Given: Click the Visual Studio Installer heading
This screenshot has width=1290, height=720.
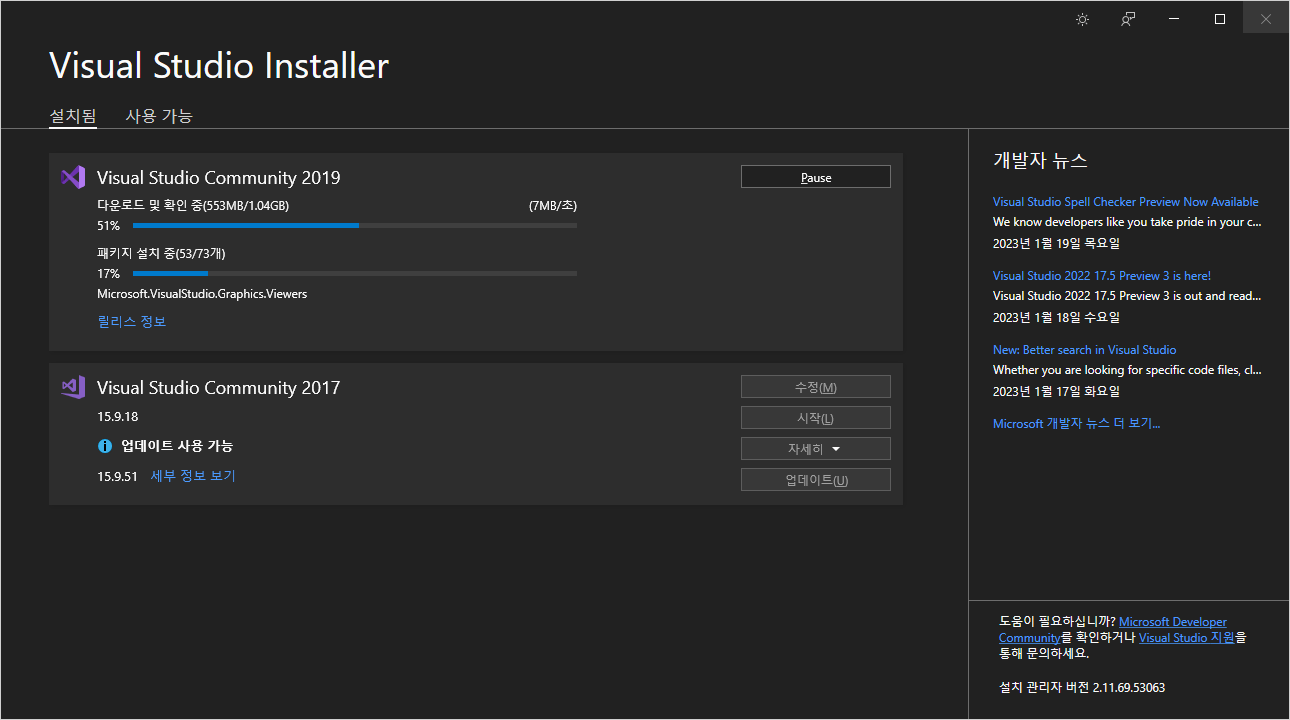Looking at the screenshot, I should click(219, 66).
